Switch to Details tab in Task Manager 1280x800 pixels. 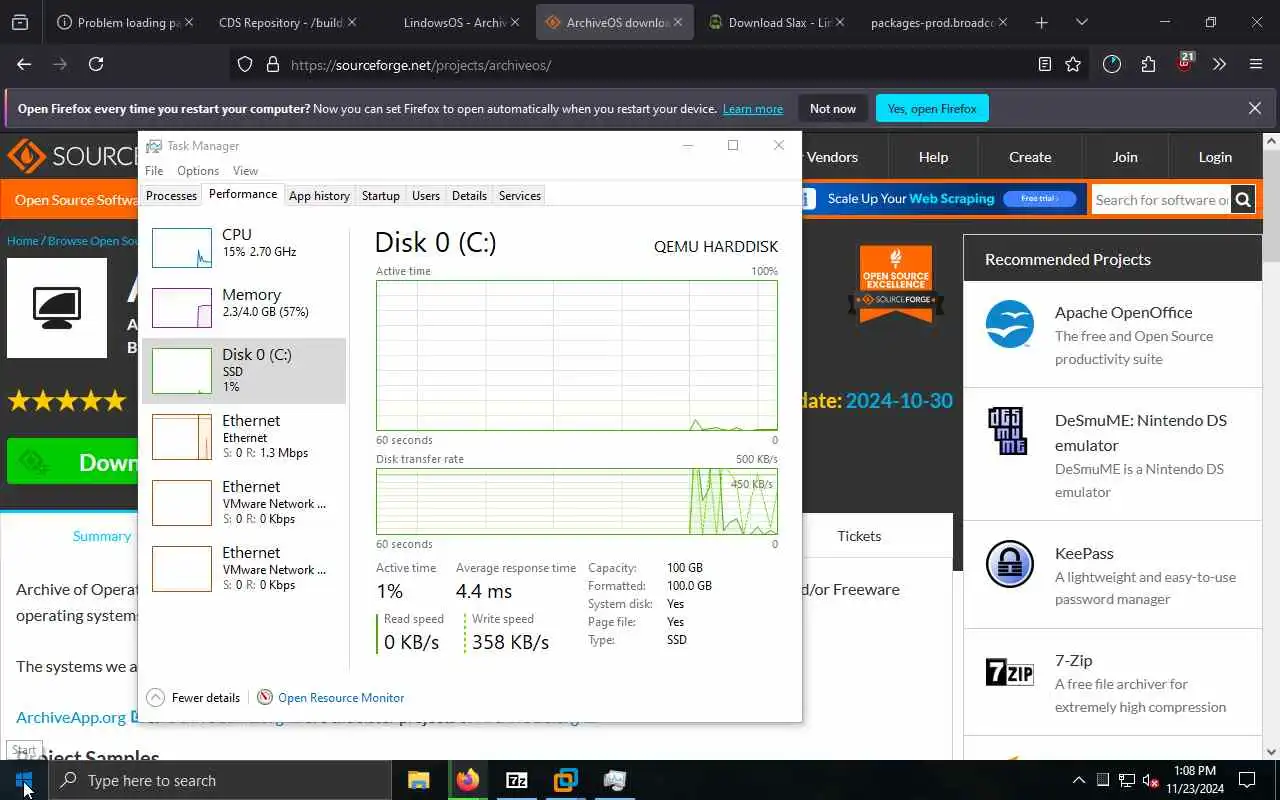tap(469, 196)
